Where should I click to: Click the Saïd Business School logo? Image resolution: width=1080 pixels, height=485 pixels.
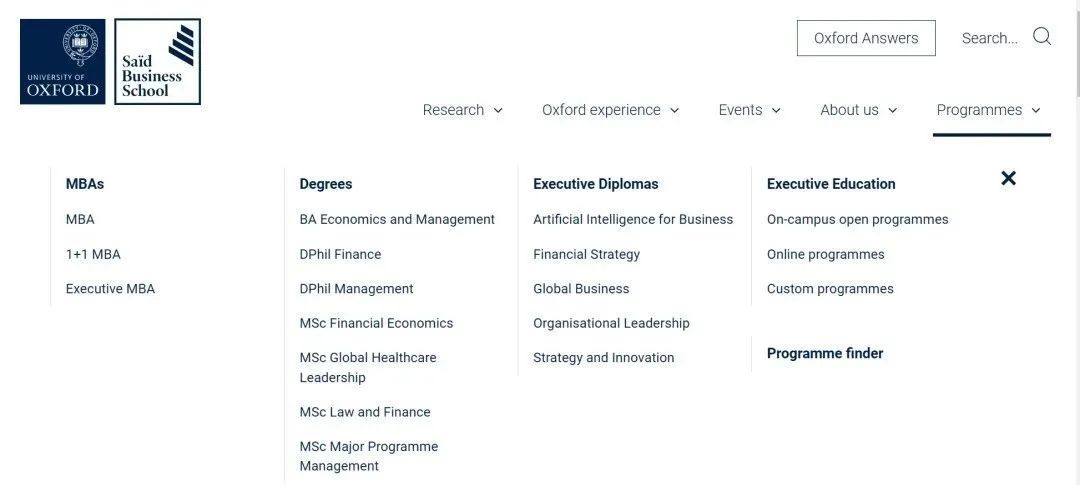pyautogui.click(x=157, y=61)
